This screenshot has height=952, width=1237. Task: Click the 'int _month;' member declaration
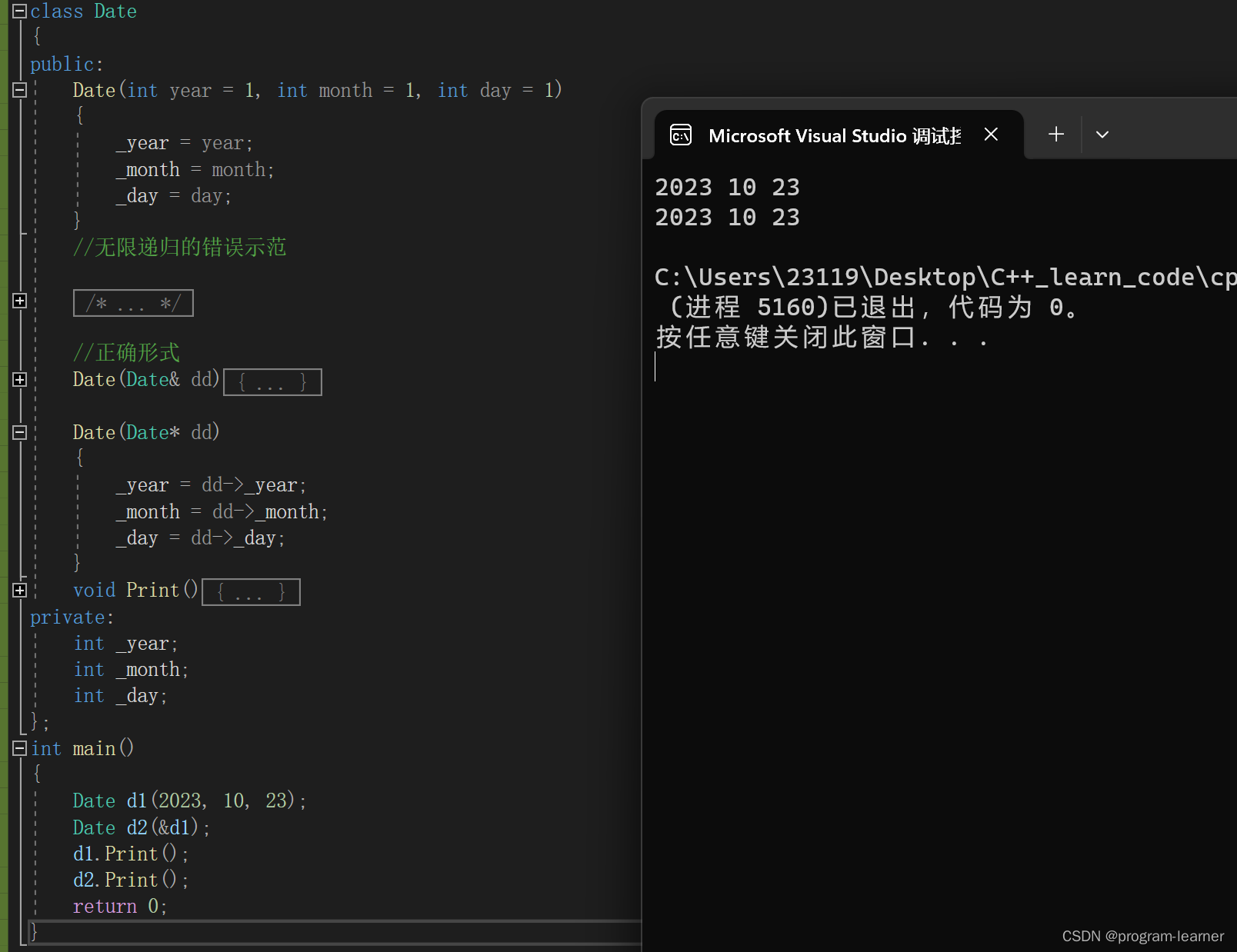pos(131,670)
